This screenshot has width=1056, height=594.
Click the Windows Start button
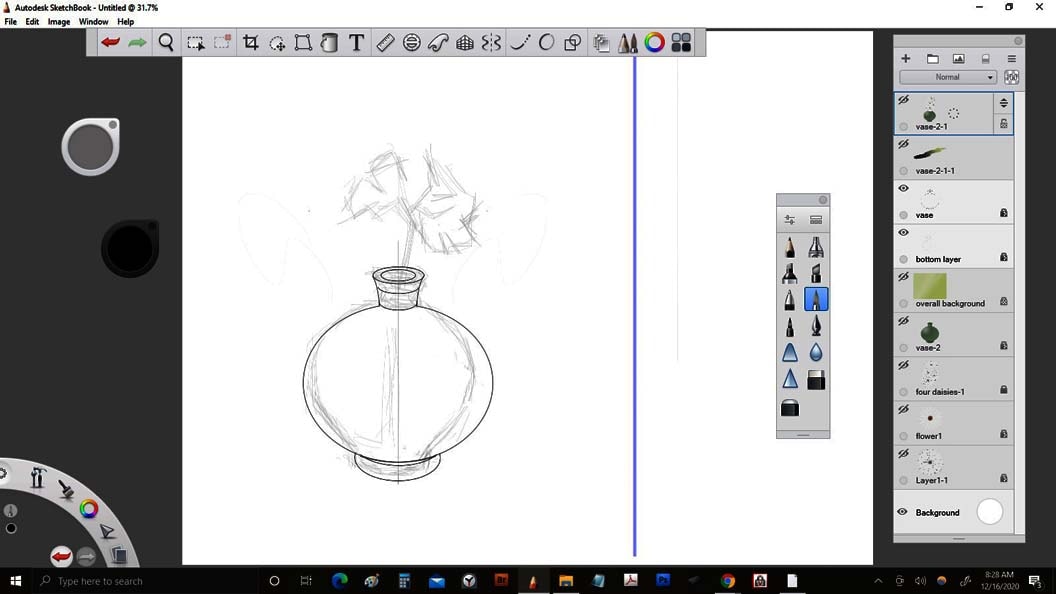click(15, 581)
